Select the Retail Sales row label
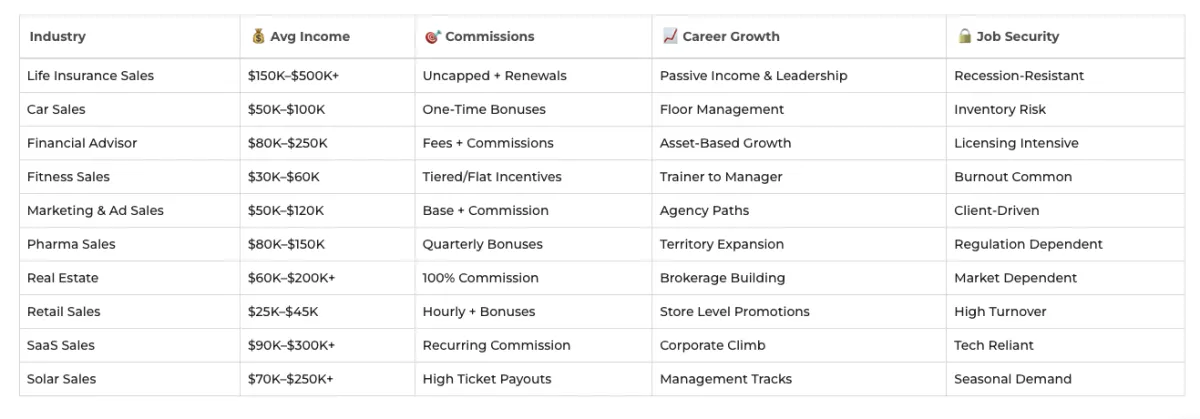This screenshot has width=1200, height=419. pyautogui.click(x=64, y=312)
